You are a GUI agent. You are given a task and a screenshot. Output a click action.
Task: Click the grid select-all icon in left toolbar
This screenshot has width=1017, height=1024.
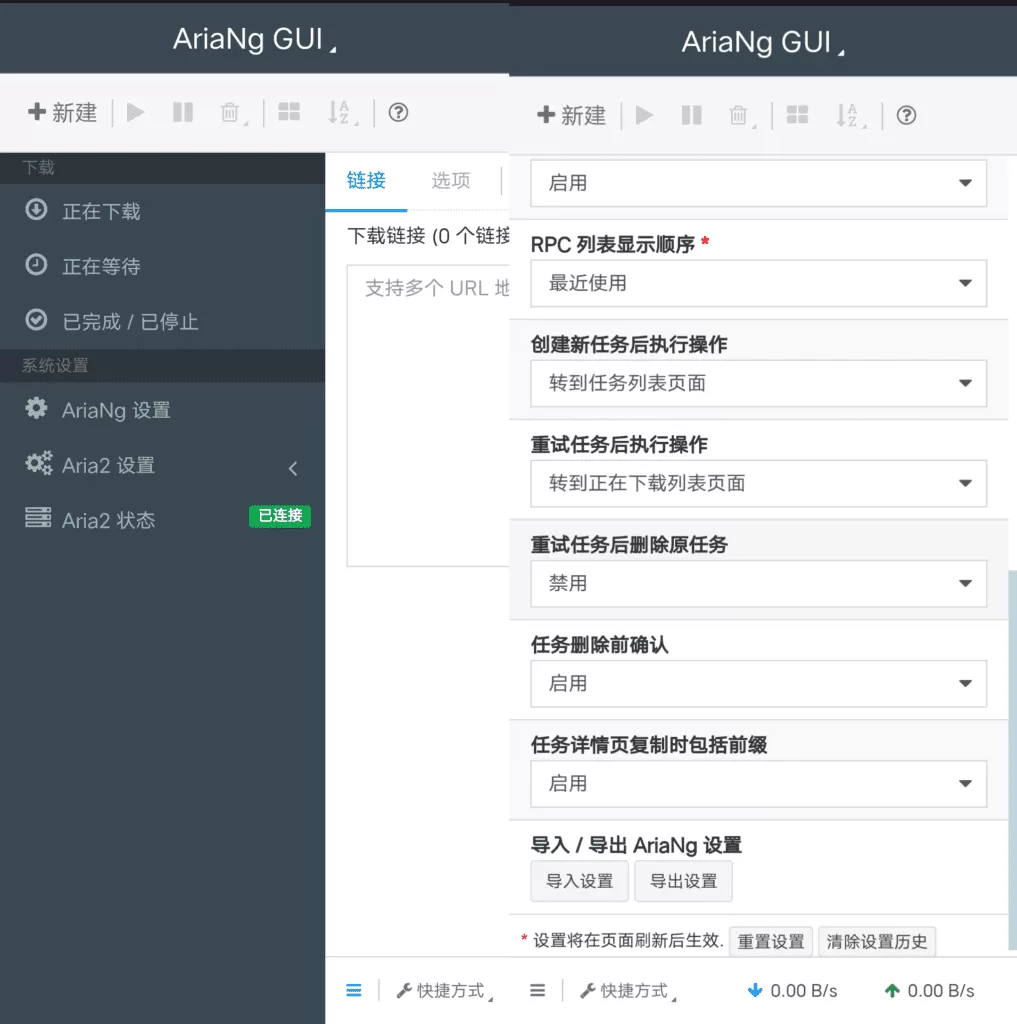click(289, 112)
